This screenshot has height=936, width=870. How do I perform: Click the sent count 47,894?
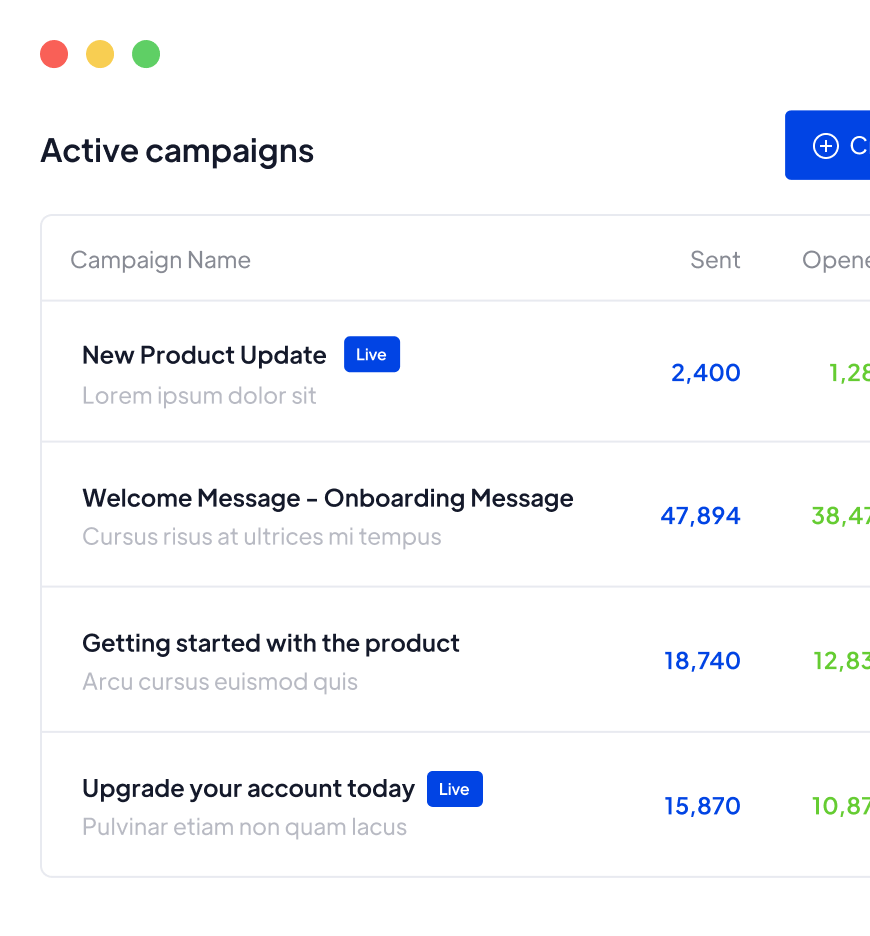(x=700, y=516)
